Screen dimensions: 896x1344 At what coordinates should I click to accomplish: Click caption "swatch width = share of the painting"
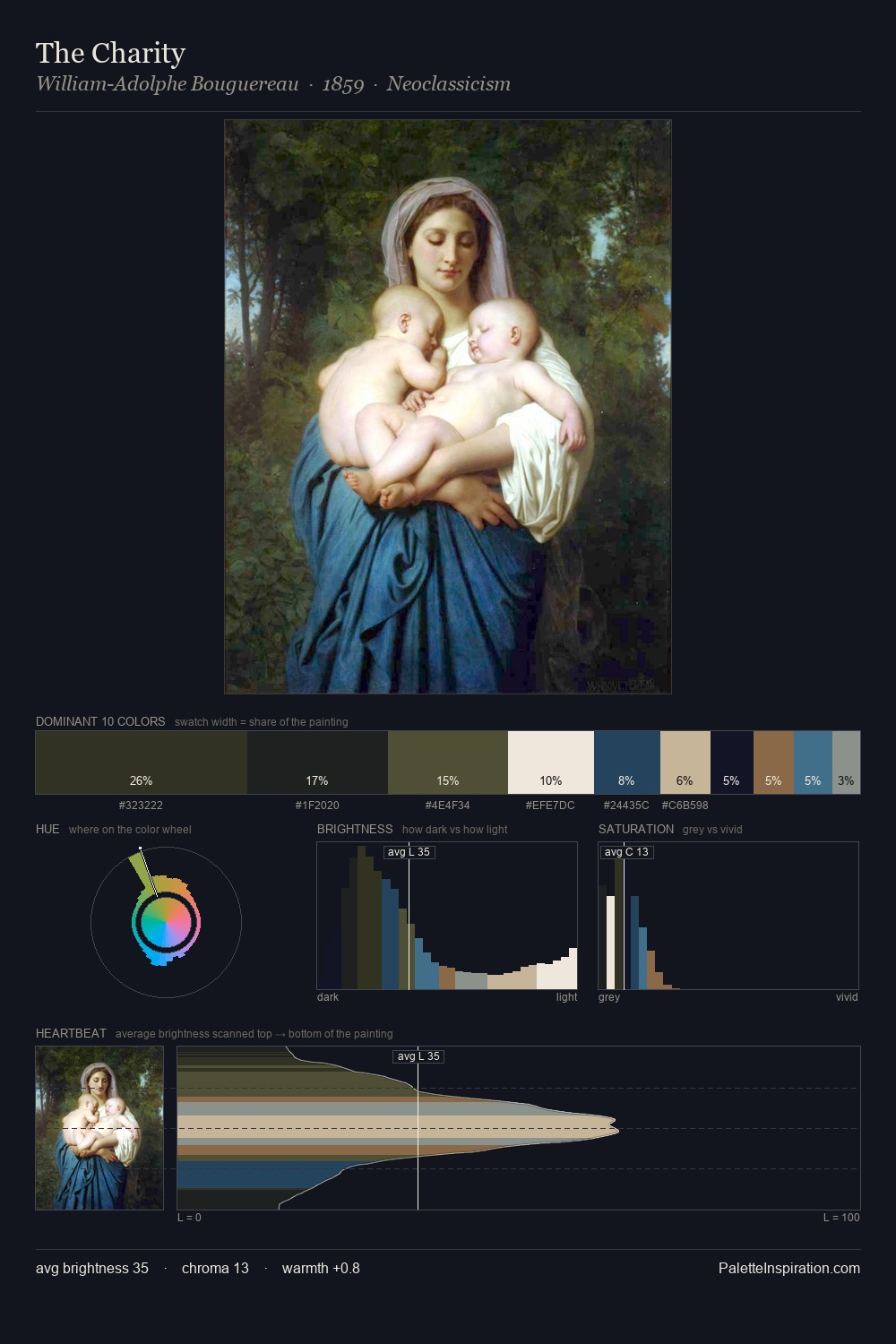pyautogui.click(x=261, y=722)
